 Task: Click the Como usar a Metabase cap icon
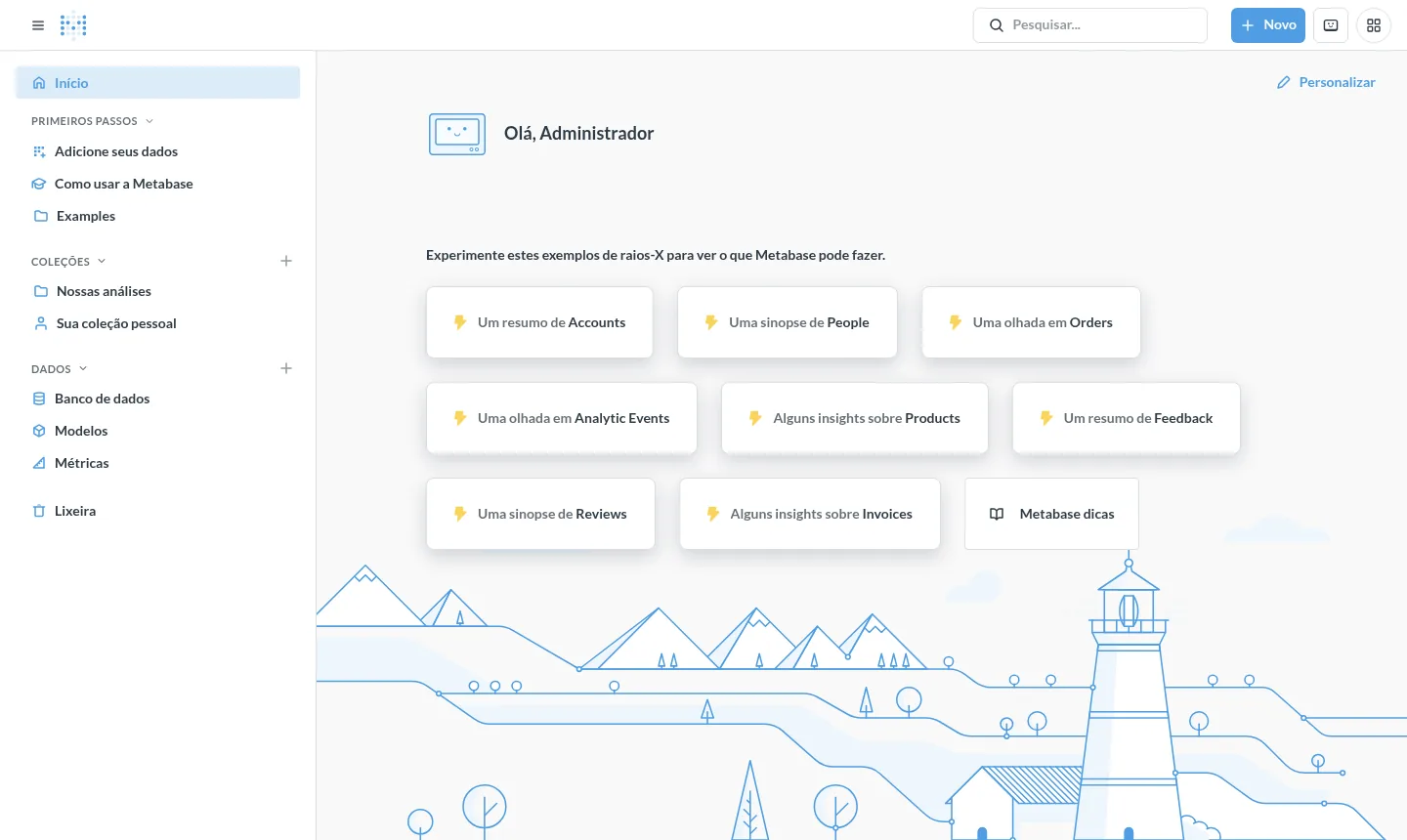[x=39, y=184]
